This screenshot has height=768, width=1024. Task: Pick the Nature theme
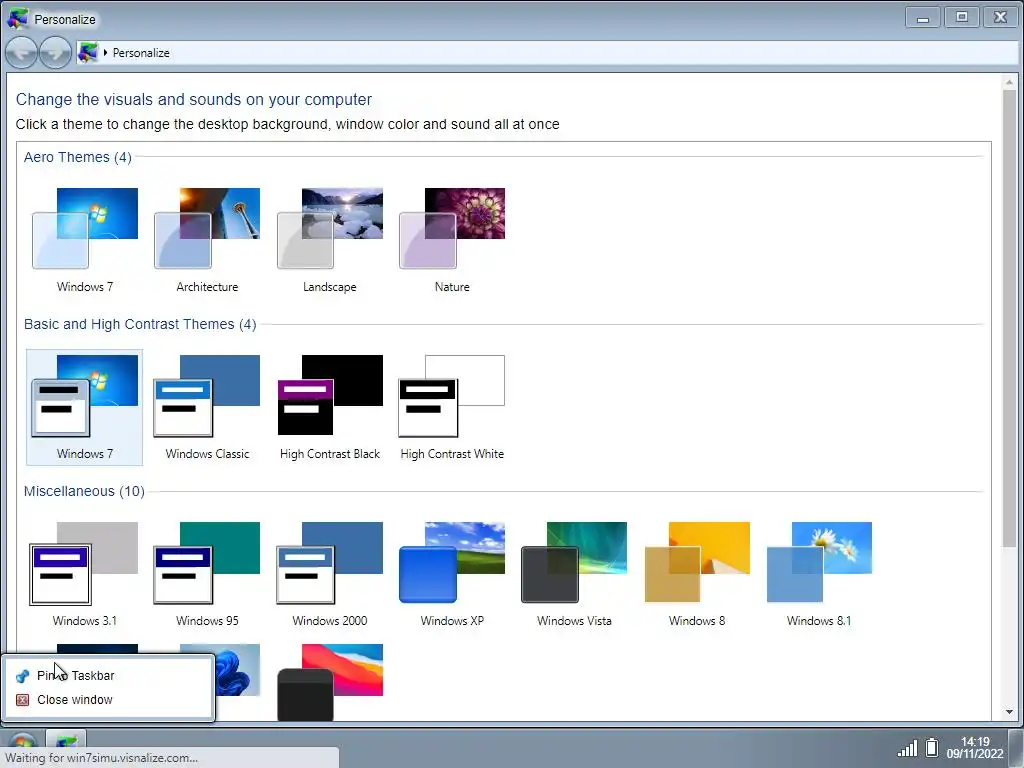(452, 240)
